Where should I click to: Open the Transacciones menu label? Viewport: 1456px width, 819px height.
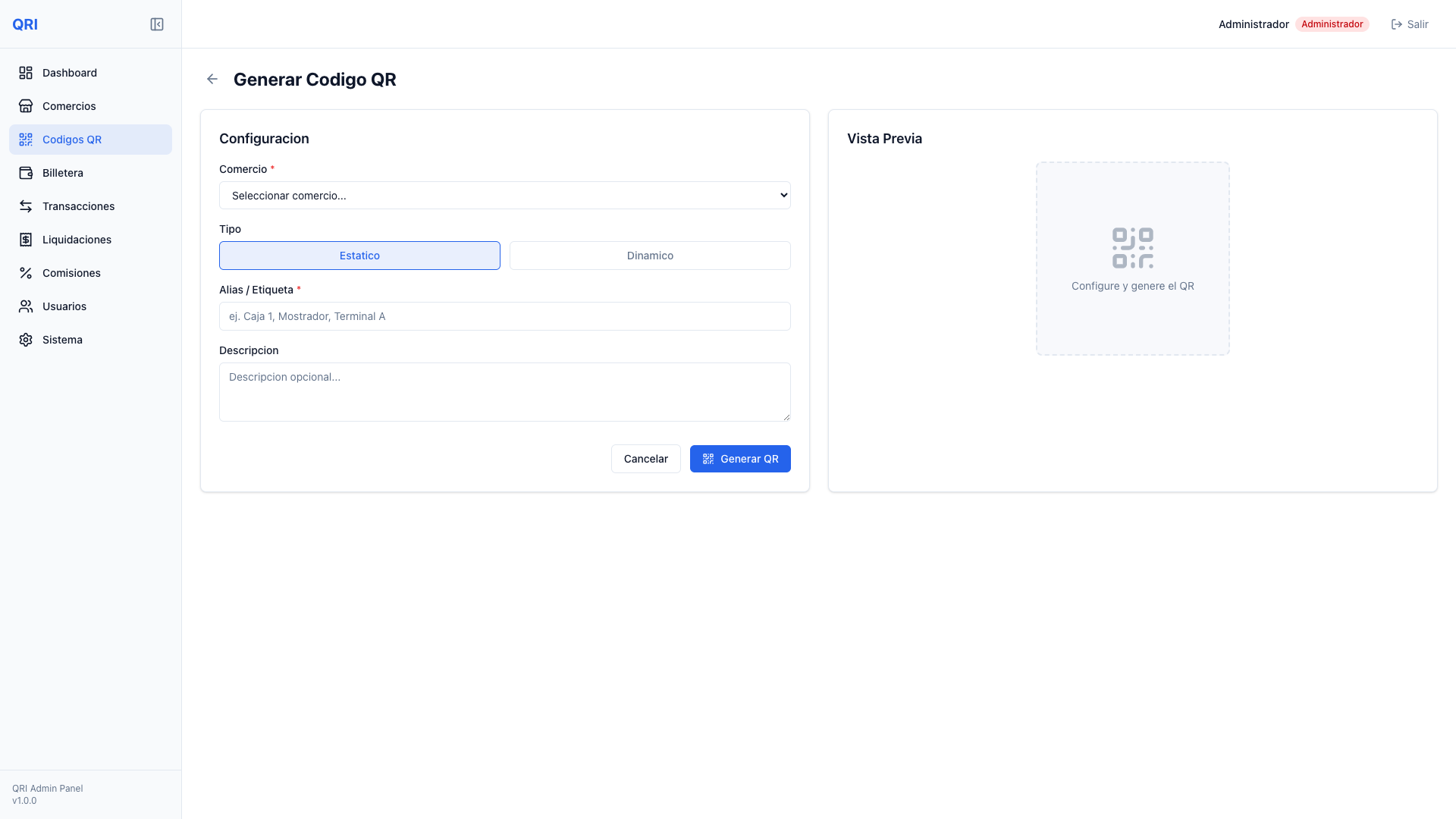[79, 206]
